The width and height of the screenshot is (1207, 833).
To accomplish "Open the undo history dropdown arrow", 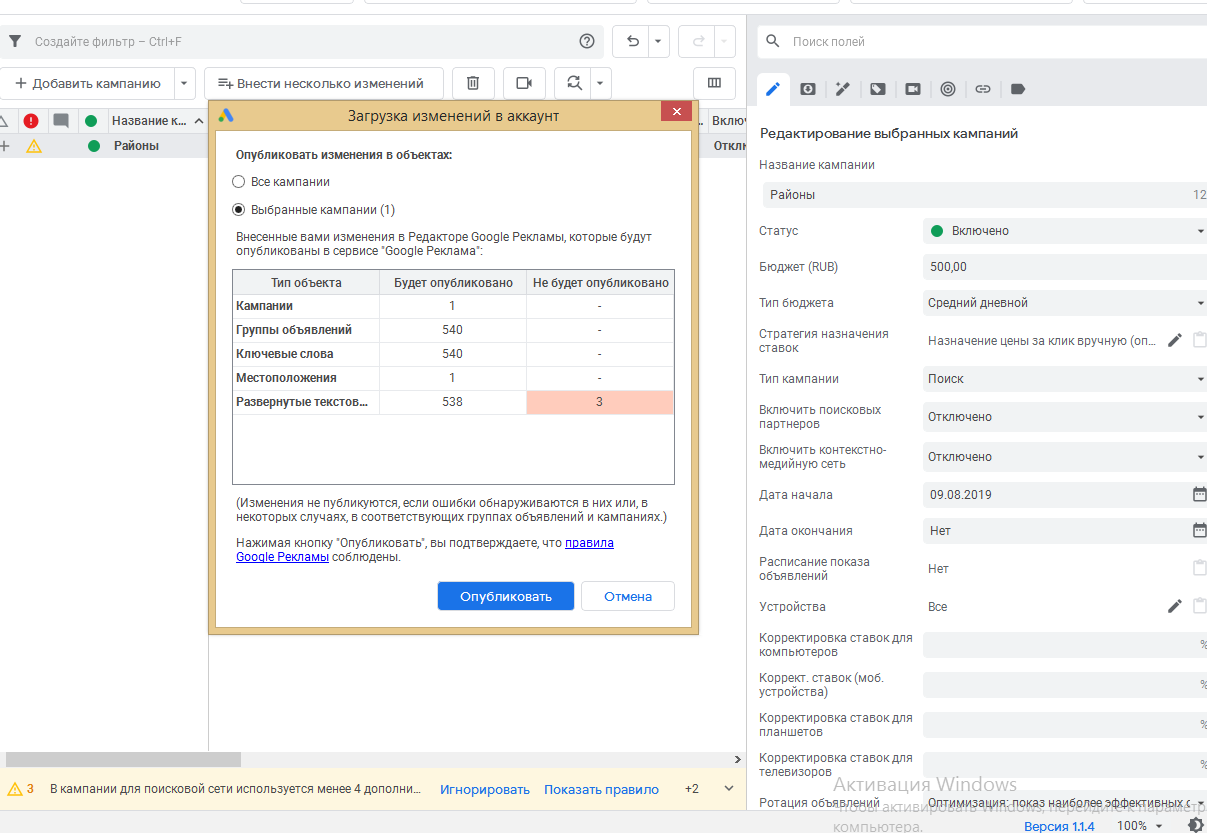I will point(659,41).
